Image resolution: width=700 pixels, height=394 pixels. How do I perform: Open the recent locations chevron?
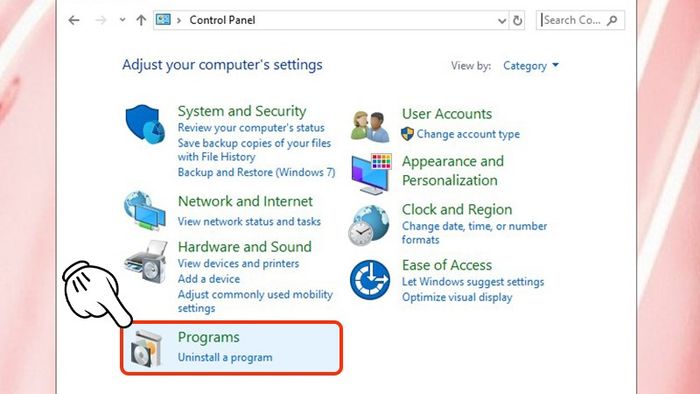tap(122, 20)
